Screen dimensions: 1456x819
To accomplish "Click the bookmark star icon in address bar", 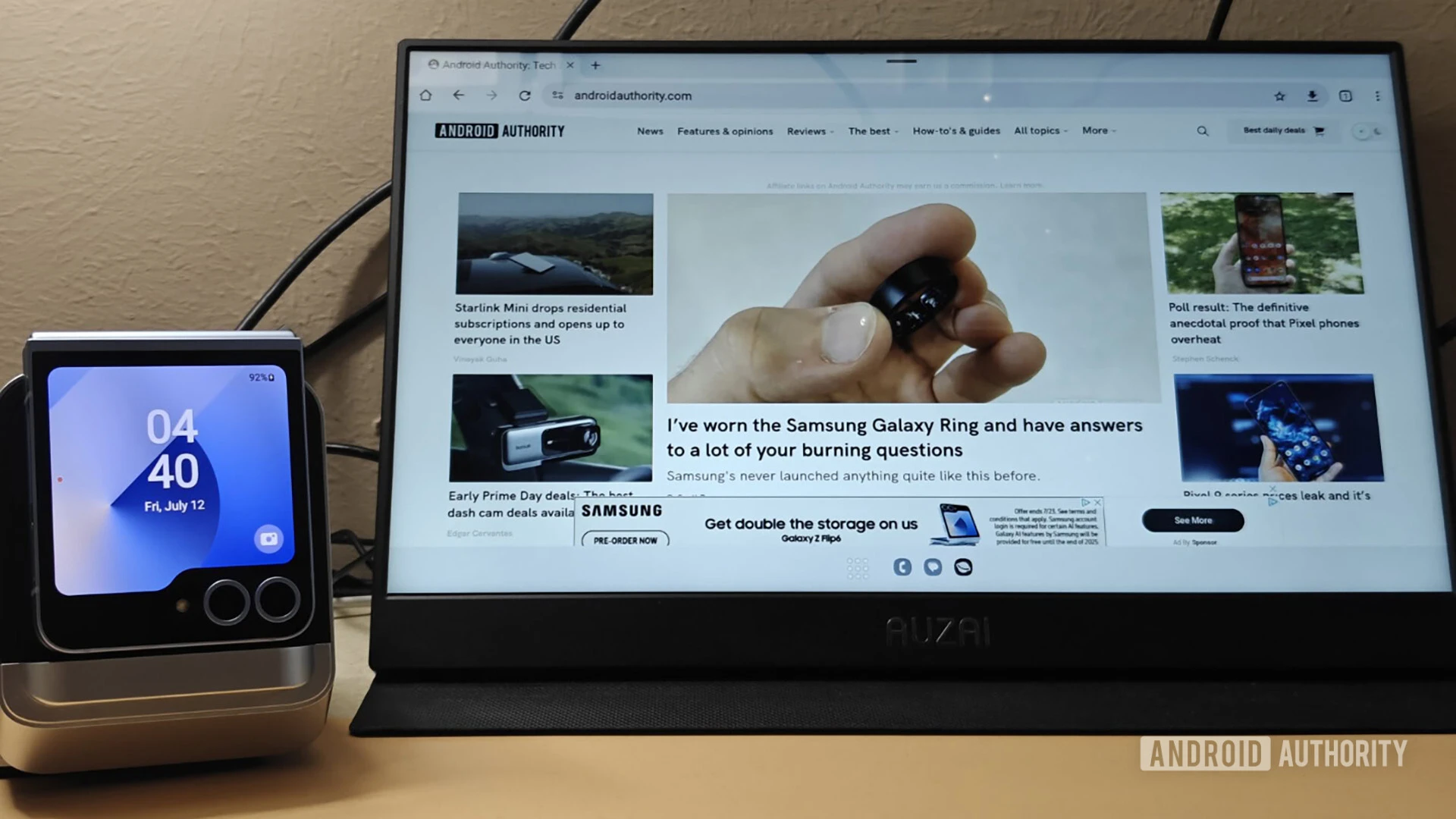I will (1281, 94).
